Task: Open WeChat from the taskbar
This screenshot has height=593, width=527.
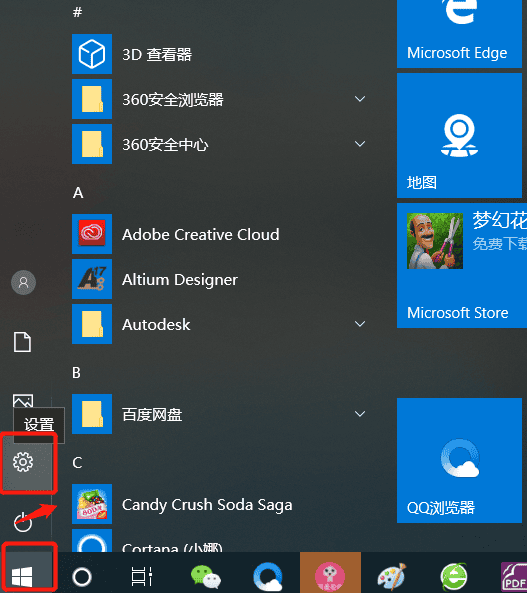Action: pyautogui.click(x=206, y=577)
